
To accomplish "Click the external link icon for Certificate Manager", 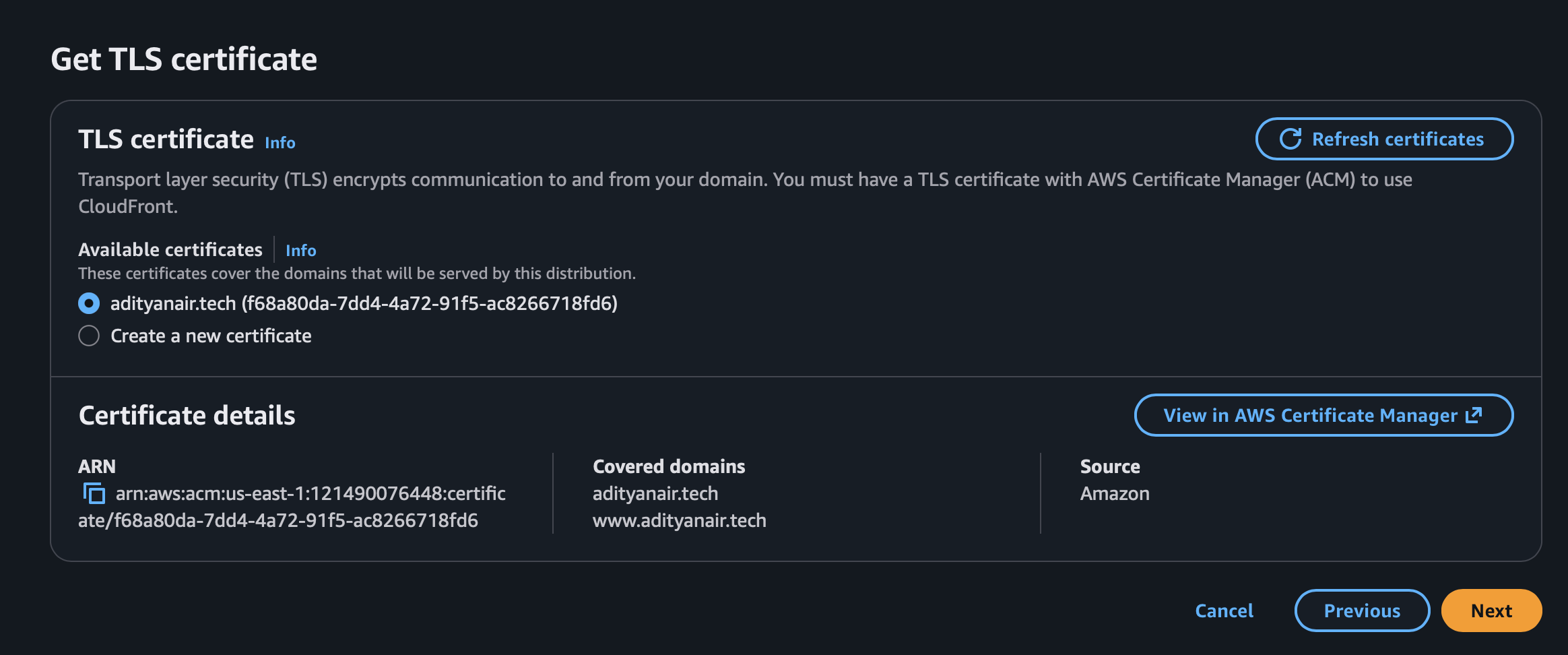I will (x=1474, y=415).
